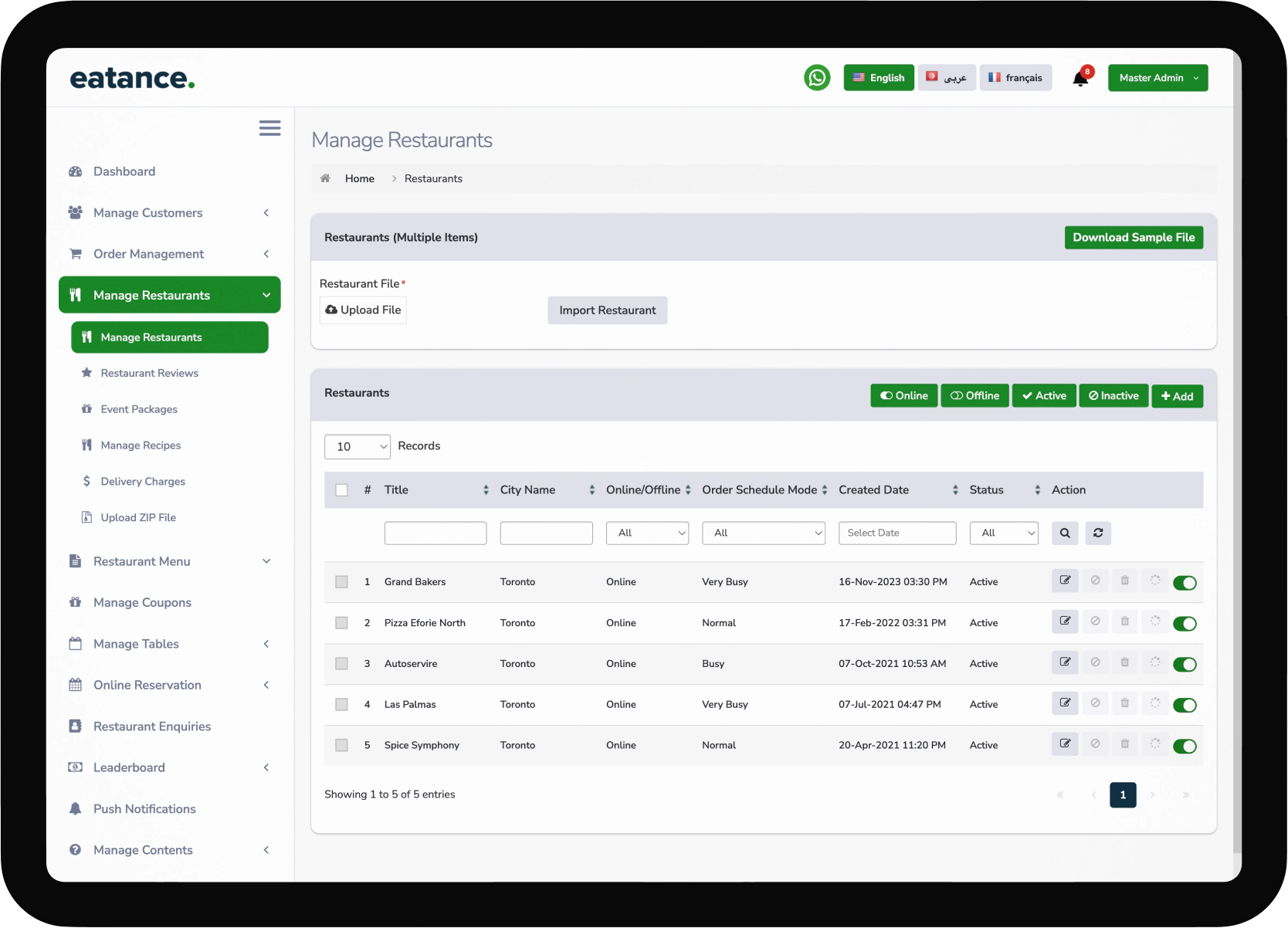Click the search icon in filter row
This screenshot has height=928, width=1288.
(x=1065, y=533)
